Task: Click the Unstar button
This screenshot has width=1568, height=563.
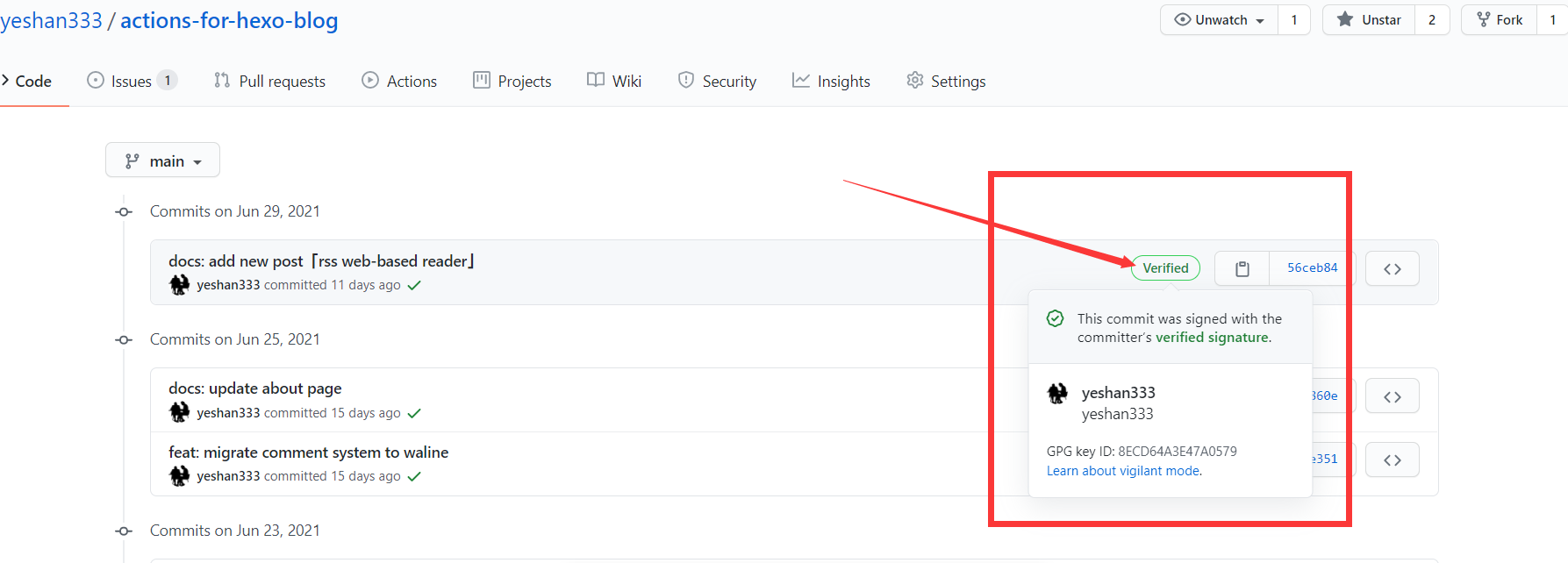Action: point(1369,20)
